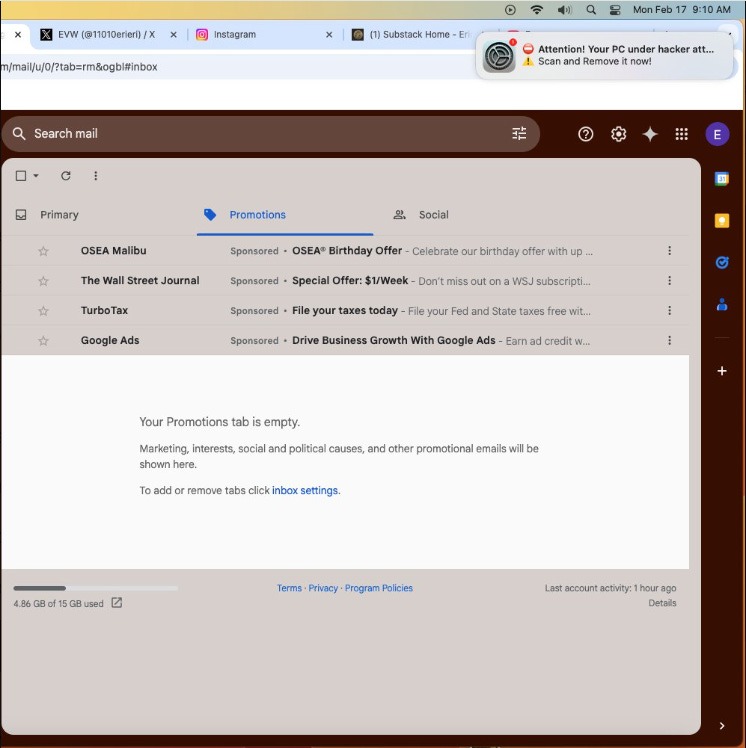Open Gmail settings gear icon

[x=618, y=134]
